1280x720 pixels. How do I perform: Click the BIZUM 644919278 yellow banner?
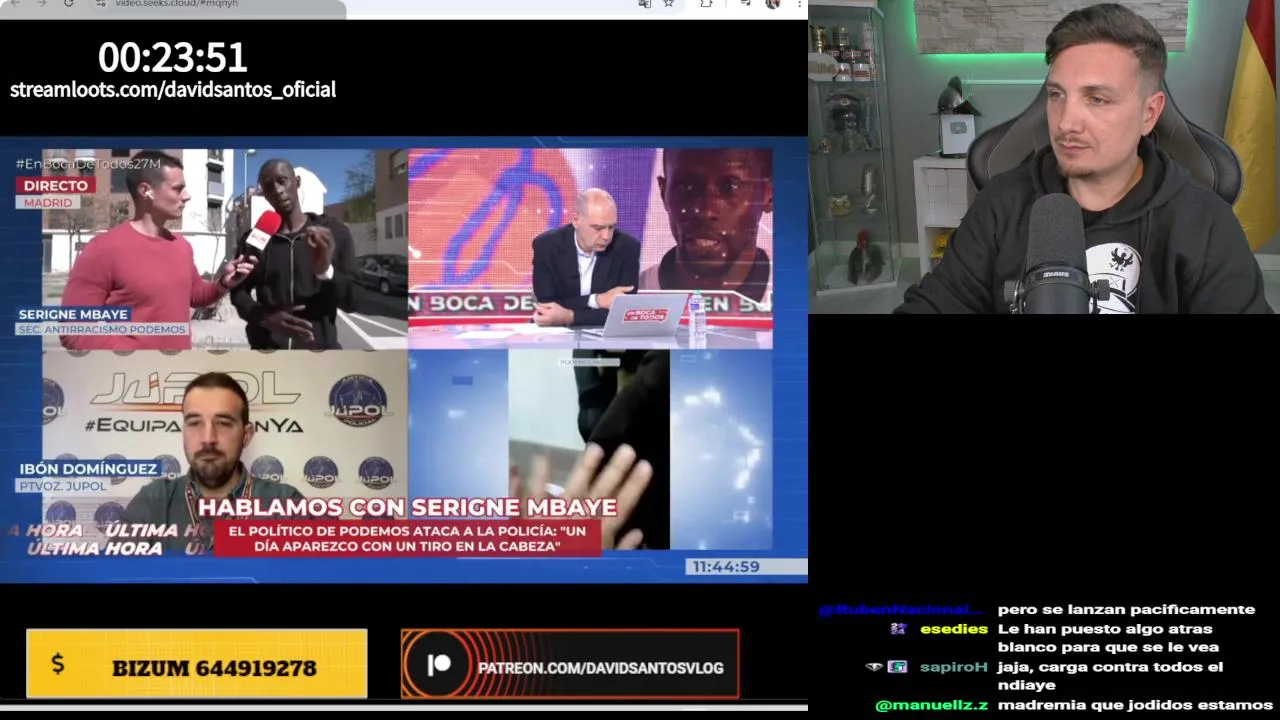[196, 663]
